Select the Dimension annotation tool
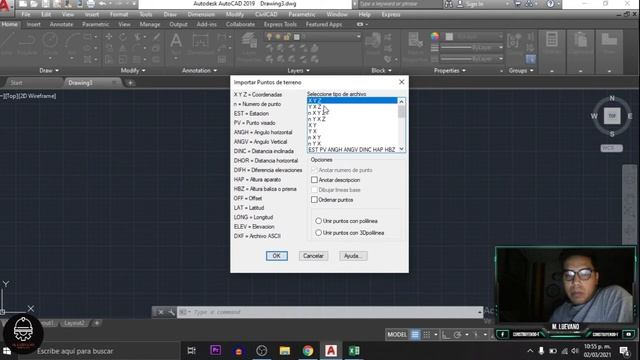 point(200,43)
